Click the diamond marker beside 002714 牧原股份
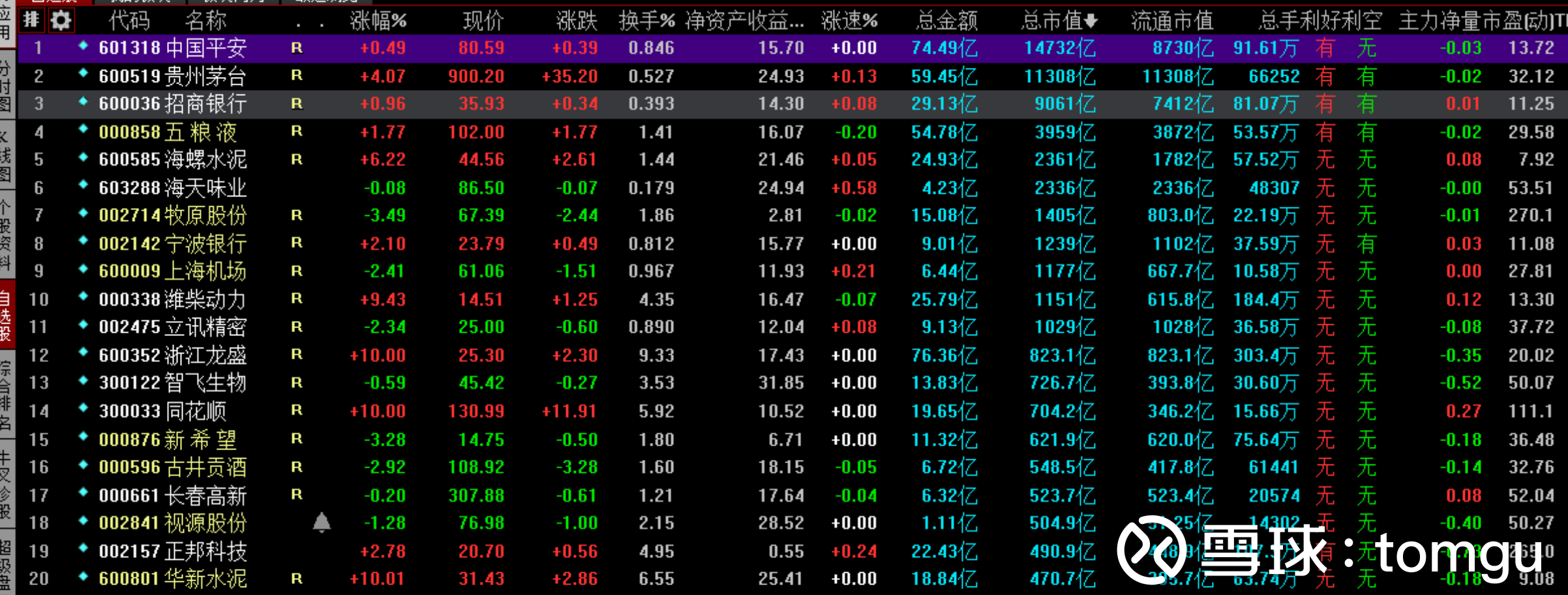The image size is (1568, 595). pyautogui.click(x=83, y=214)
